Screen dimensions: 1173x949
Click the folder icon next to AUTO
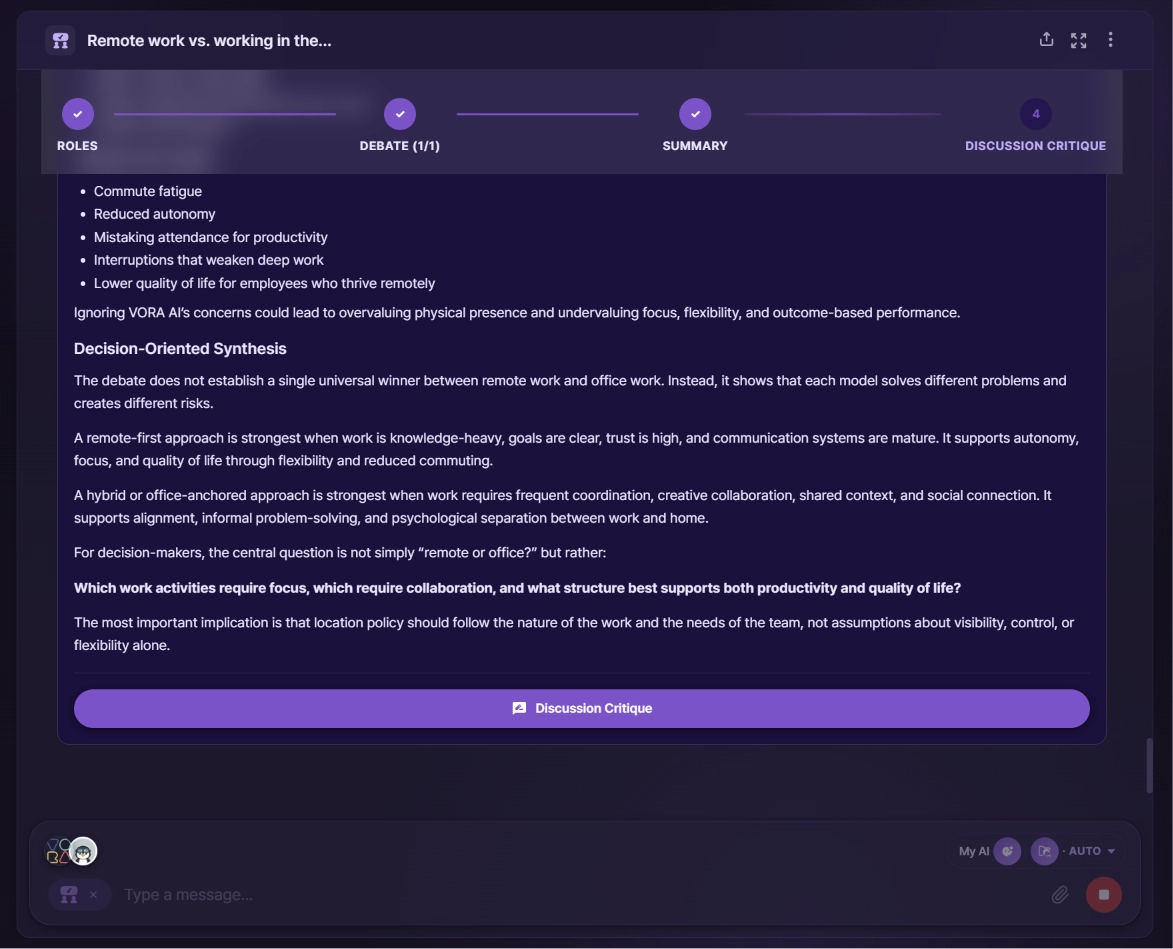tap(1044, 851)
